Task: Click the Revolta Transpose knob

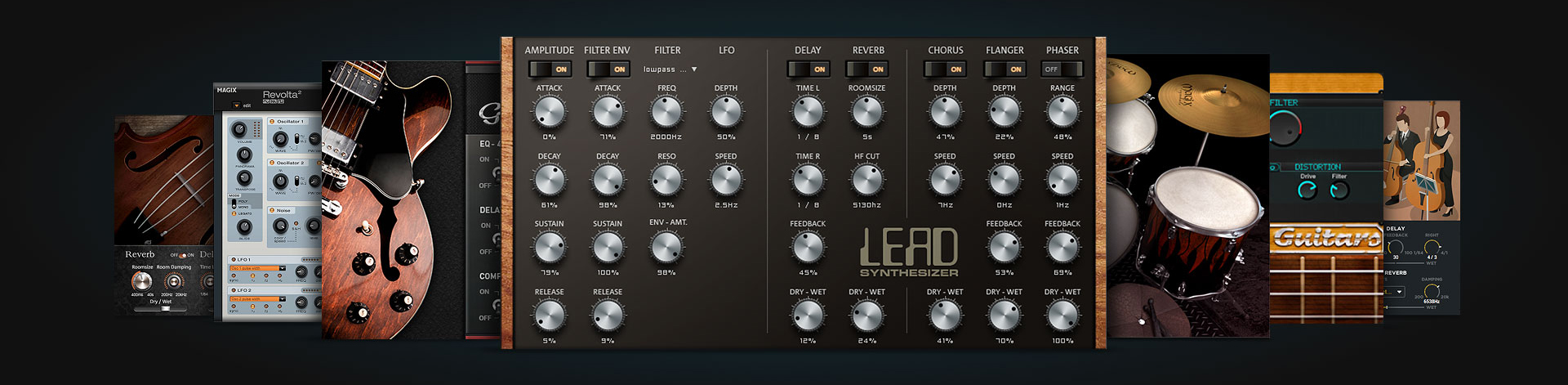Action: [244, 177]
